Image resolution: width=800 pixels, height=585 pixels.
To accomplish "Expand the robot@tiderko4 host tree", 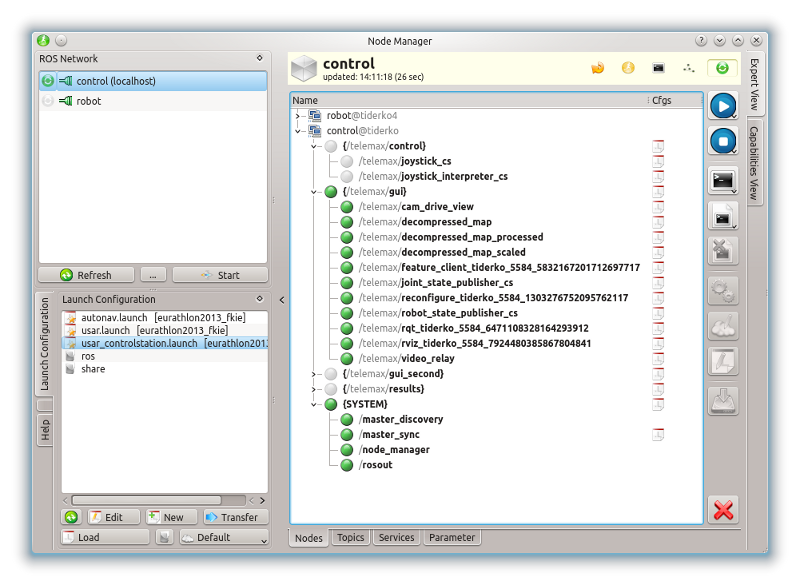I will click(x=299, y=116).
